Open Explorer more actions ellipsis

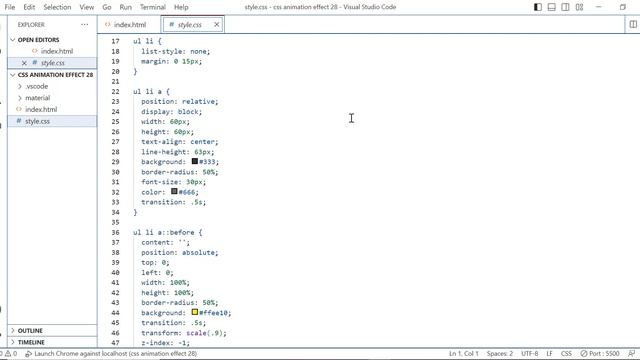84,24
